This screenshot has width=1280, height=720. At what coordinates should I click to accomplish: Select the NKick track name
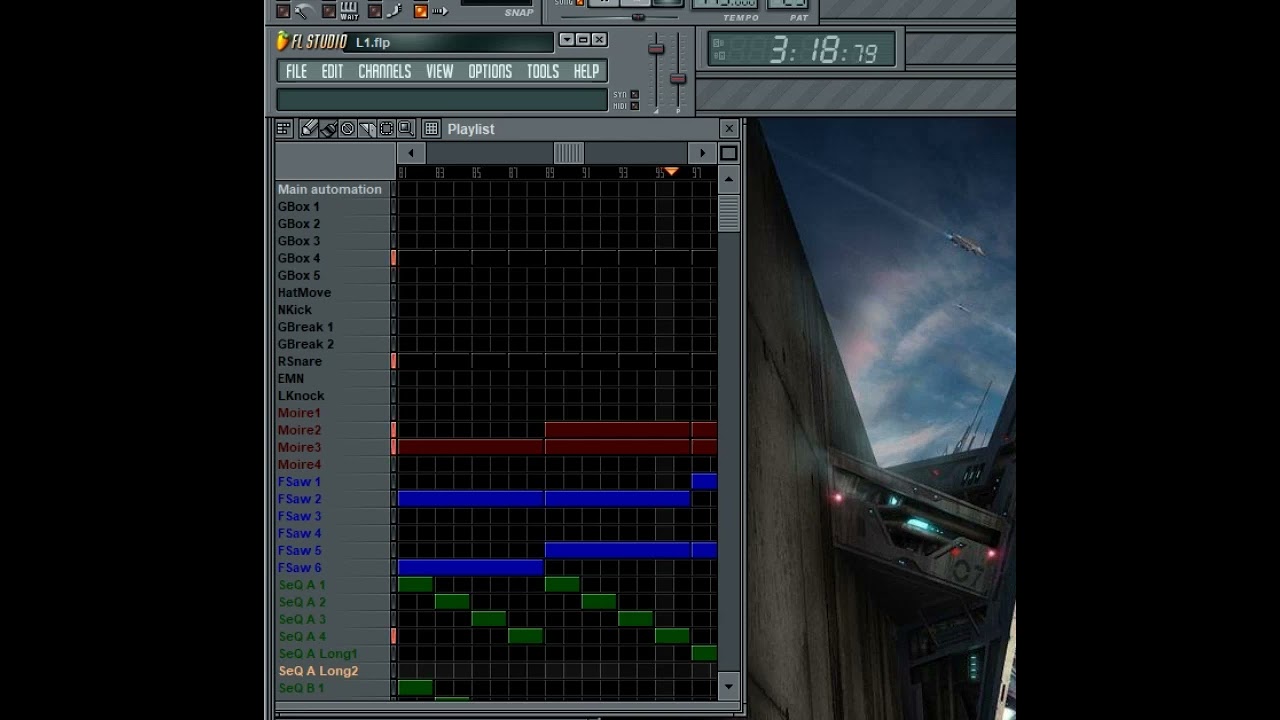[x=295, y=310]
